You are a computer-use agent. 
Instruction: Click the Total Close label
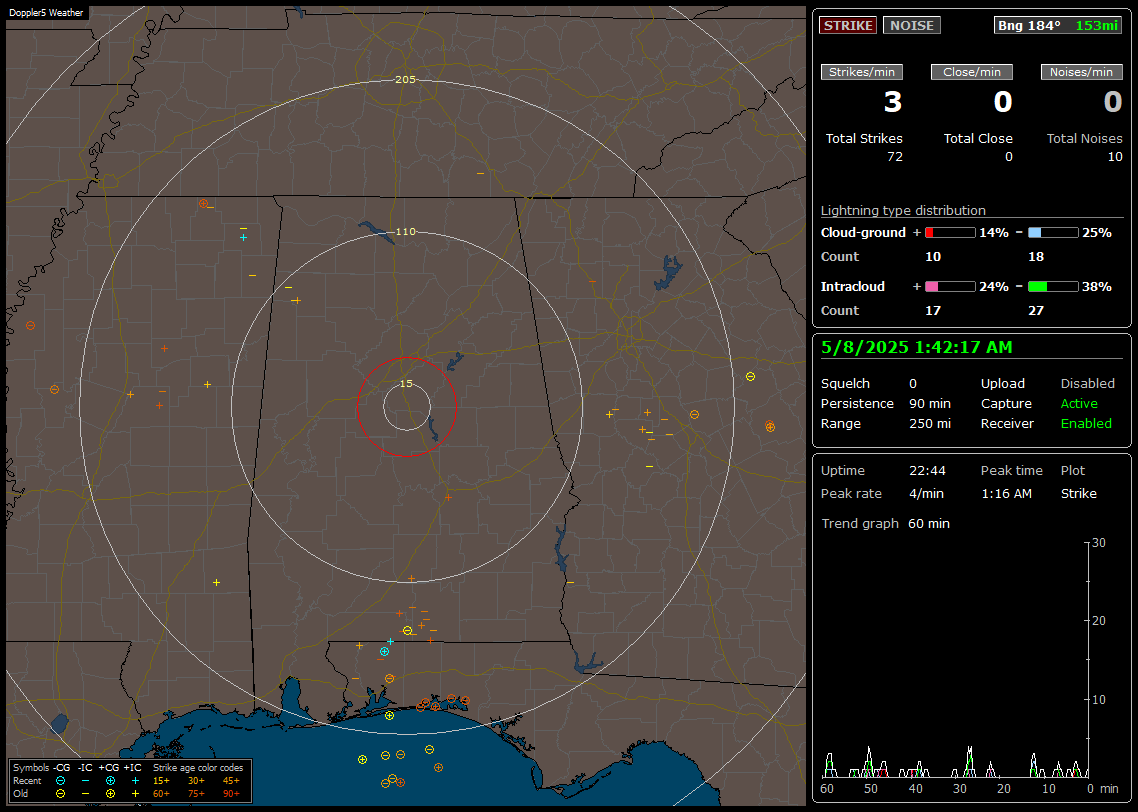[x=978, y=139]
